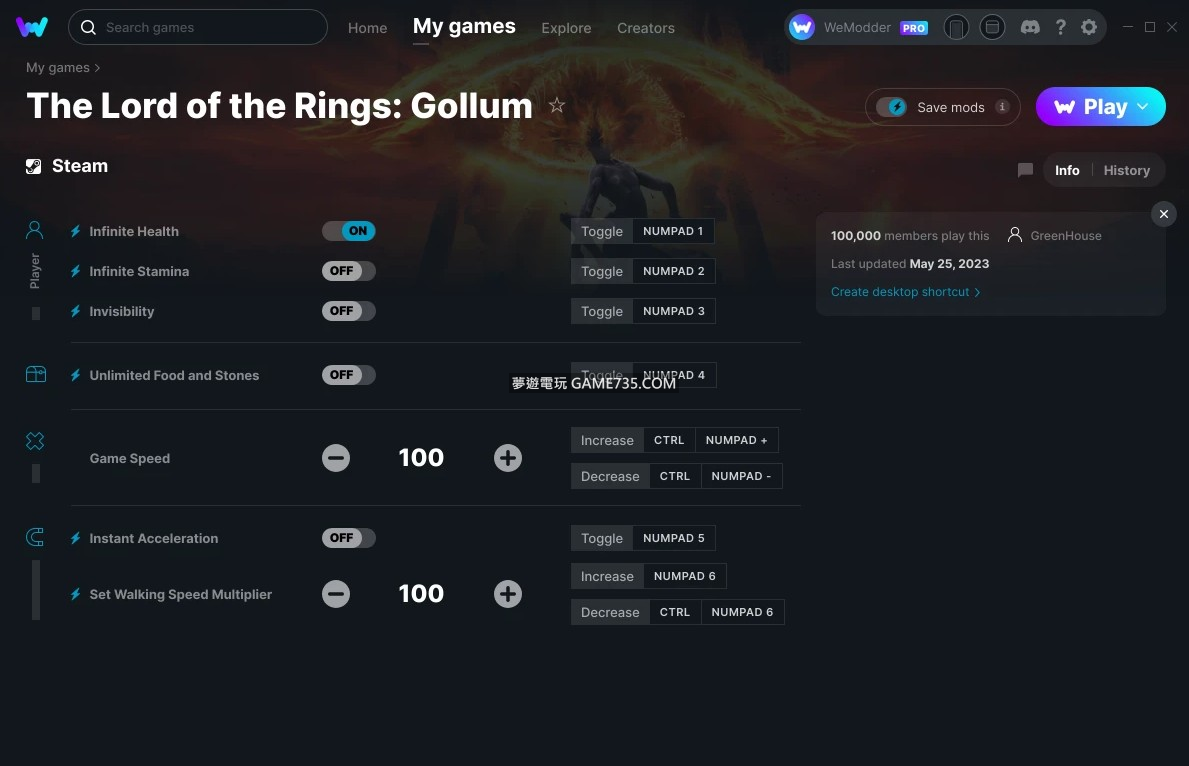Click the chat bubble comments icon
The height and width of the screenshot is (766, 1189).
point(1025,170)
